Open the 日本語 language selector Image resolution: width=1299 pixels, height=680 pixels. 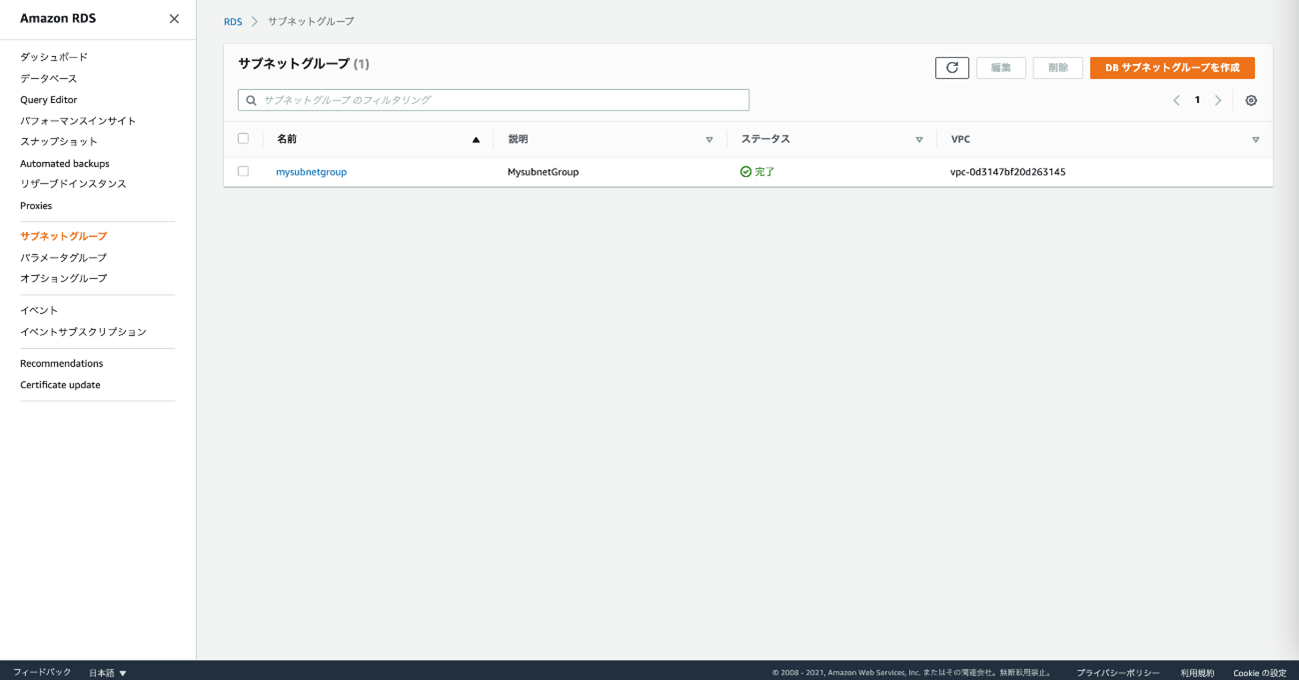108,673
